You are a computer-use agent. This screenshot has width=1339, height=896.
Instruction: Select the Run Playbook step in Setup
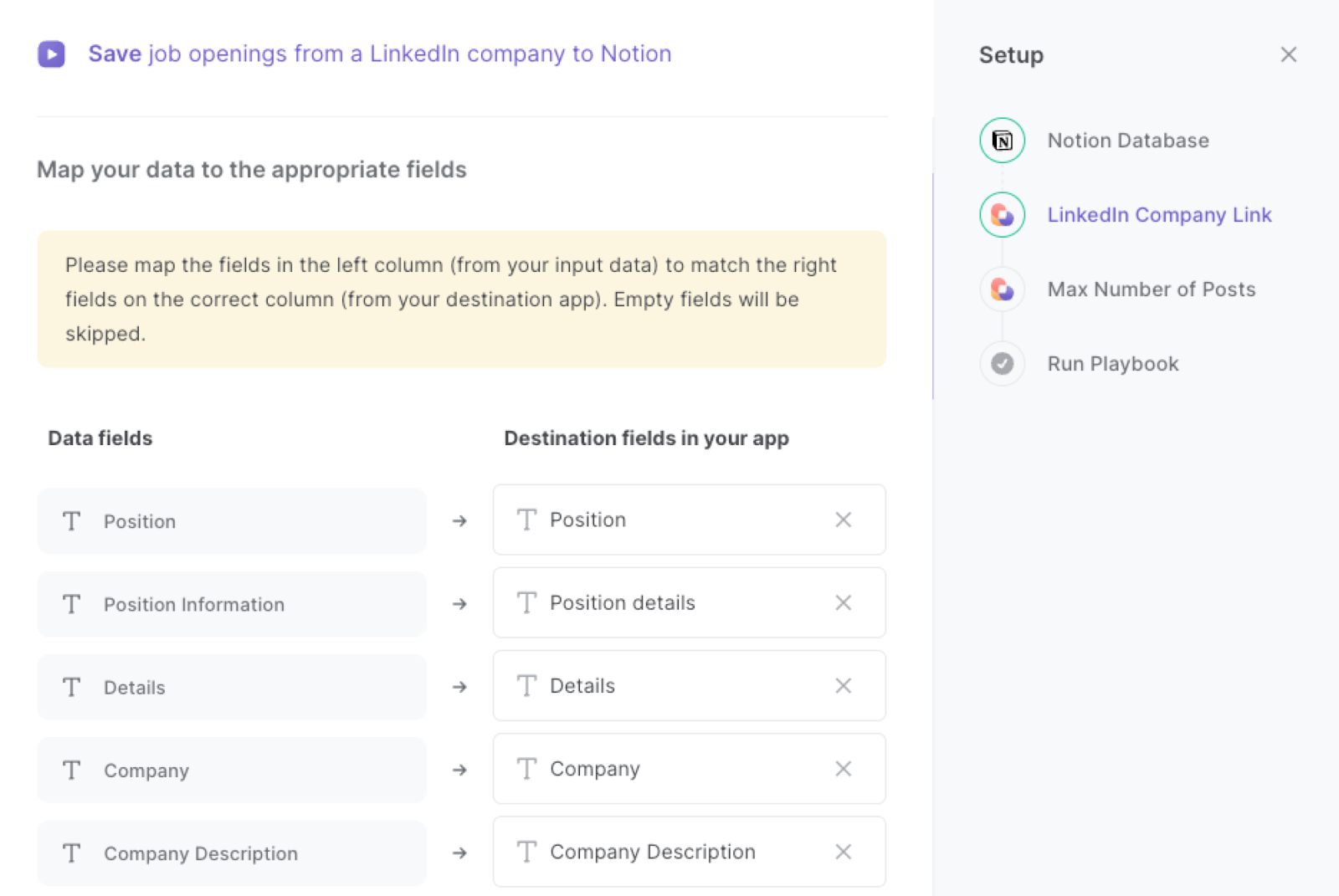(x=1112, y=363)
